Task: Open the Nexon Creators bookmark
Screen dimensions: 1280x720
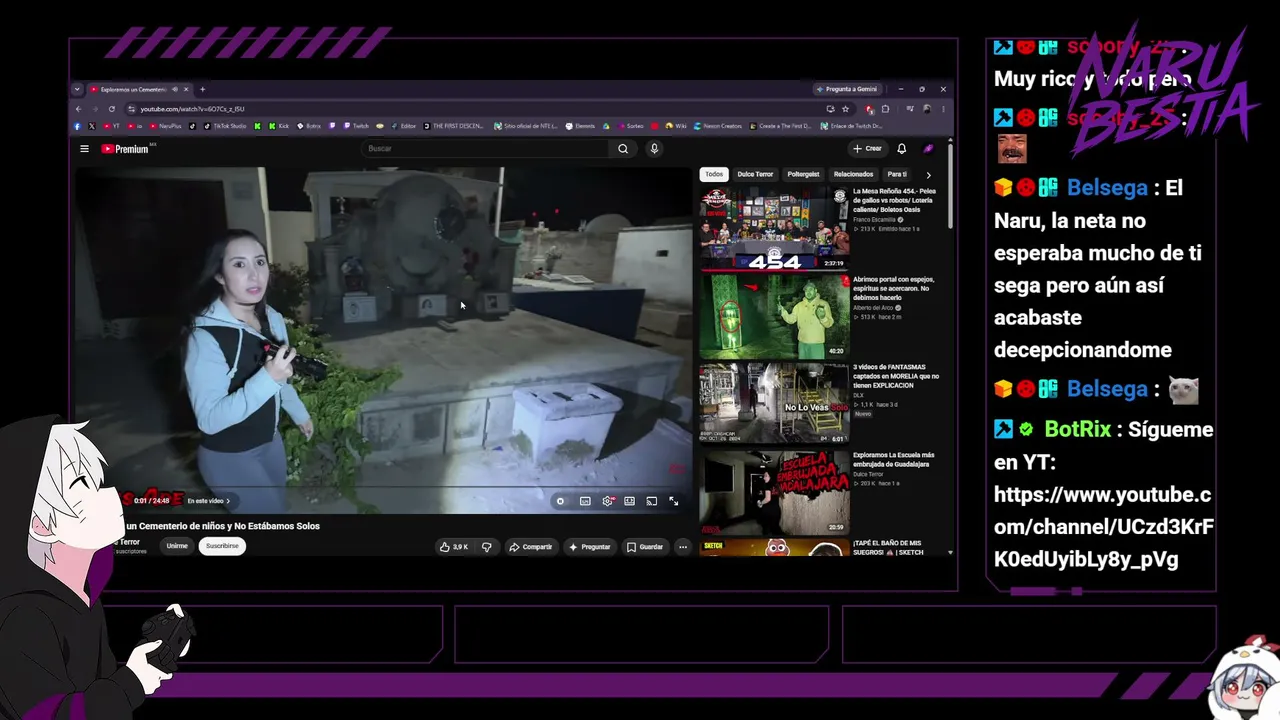Action: pos(718,126)
